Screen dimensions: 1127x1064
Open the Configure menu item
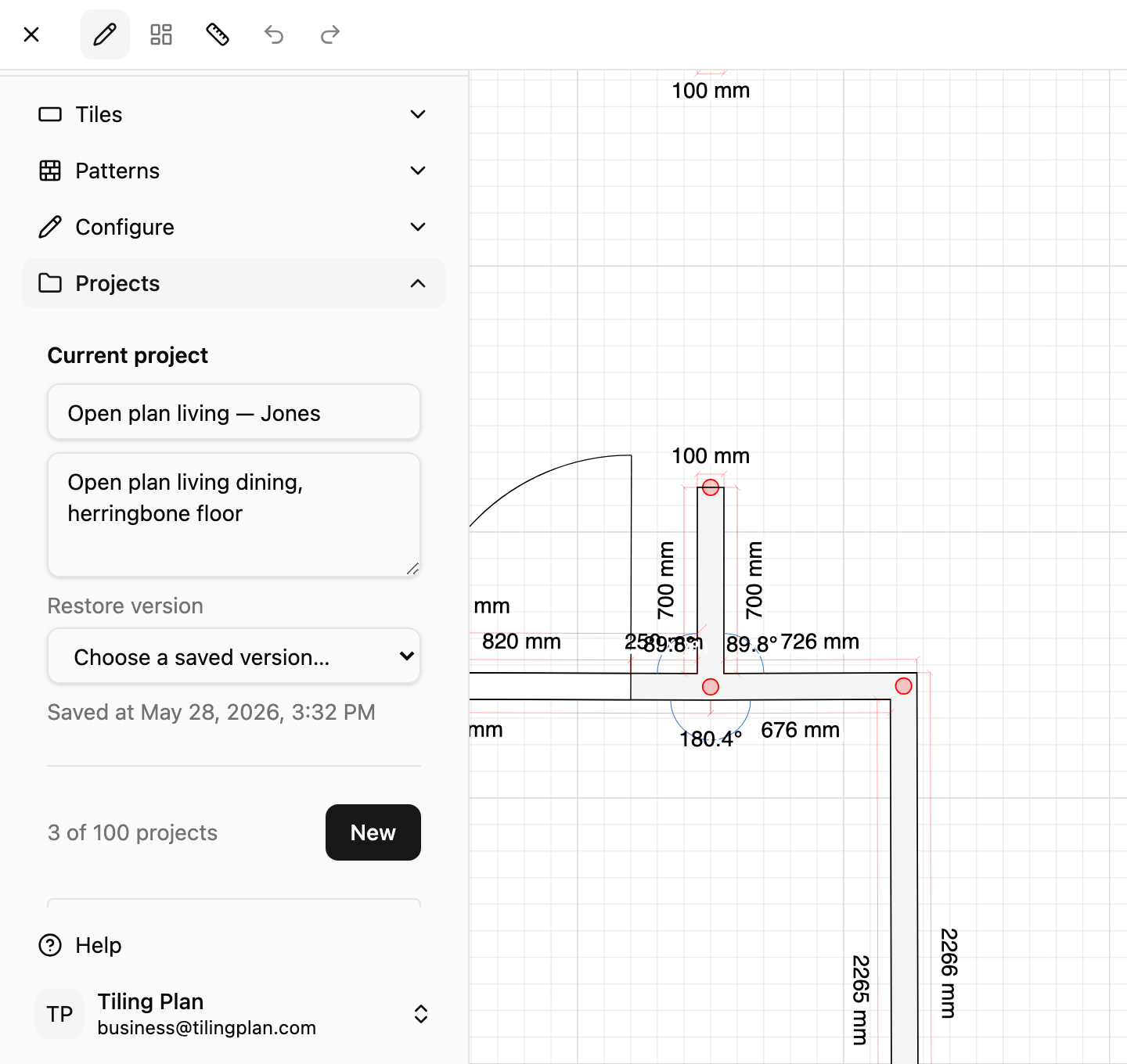(x=234, y=227)
